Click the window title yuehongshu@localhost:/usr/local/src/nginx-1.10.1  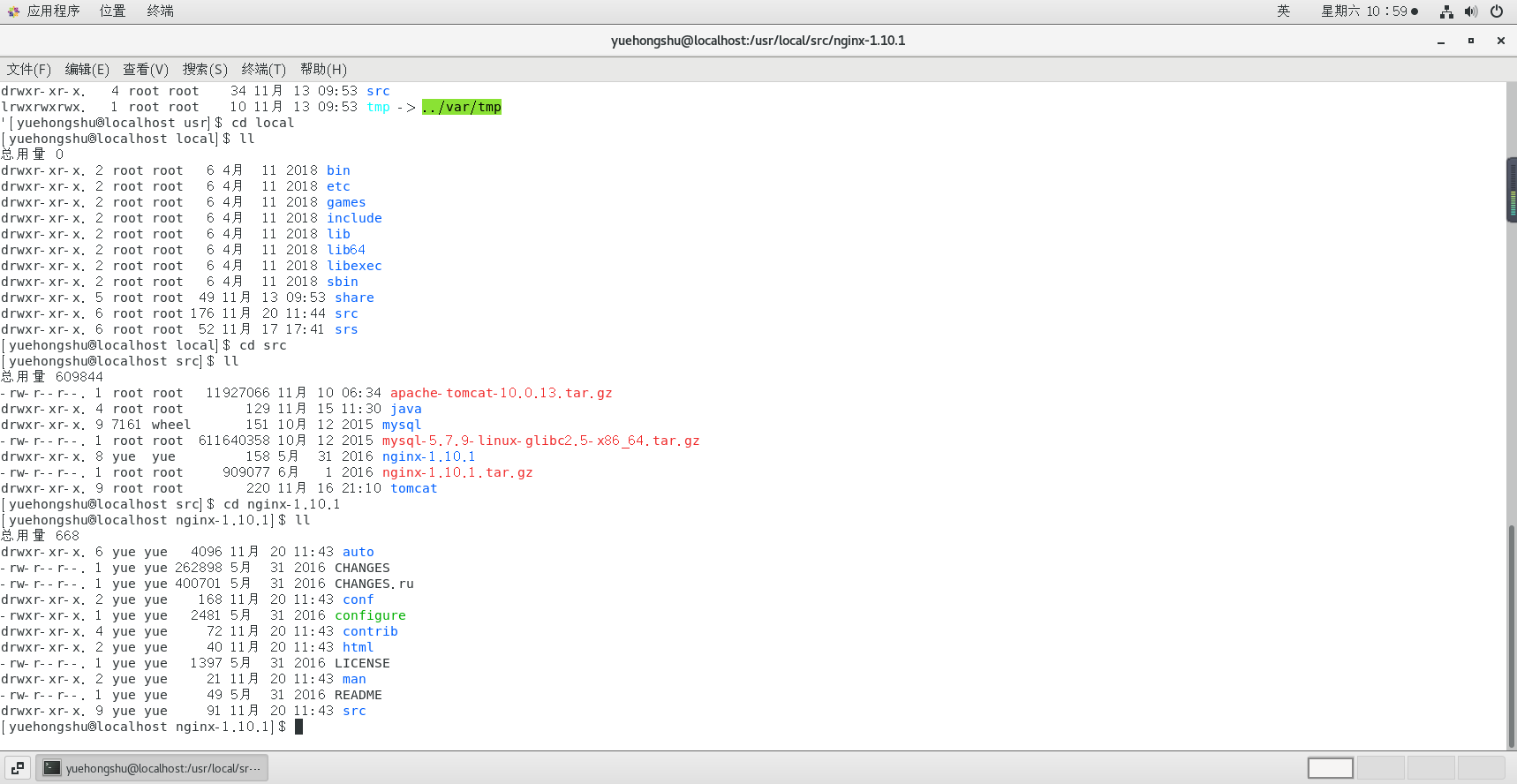[758, 41]
